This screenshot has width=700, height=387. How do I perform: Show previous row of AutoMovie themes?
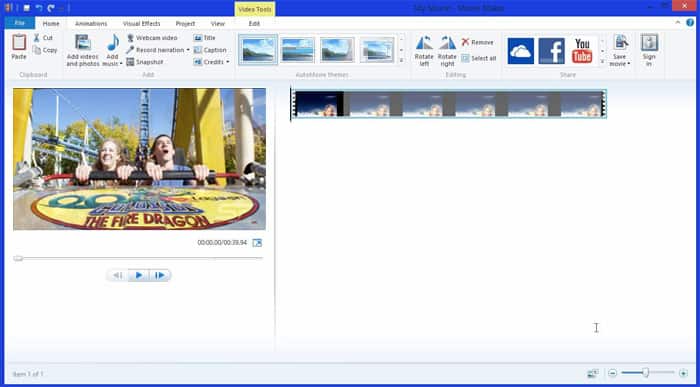click(x=401, y=39)
